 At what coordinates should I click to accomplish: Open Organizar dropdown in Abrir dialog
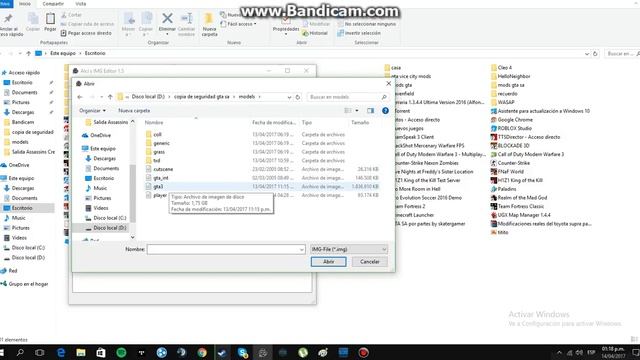(92, 111)
